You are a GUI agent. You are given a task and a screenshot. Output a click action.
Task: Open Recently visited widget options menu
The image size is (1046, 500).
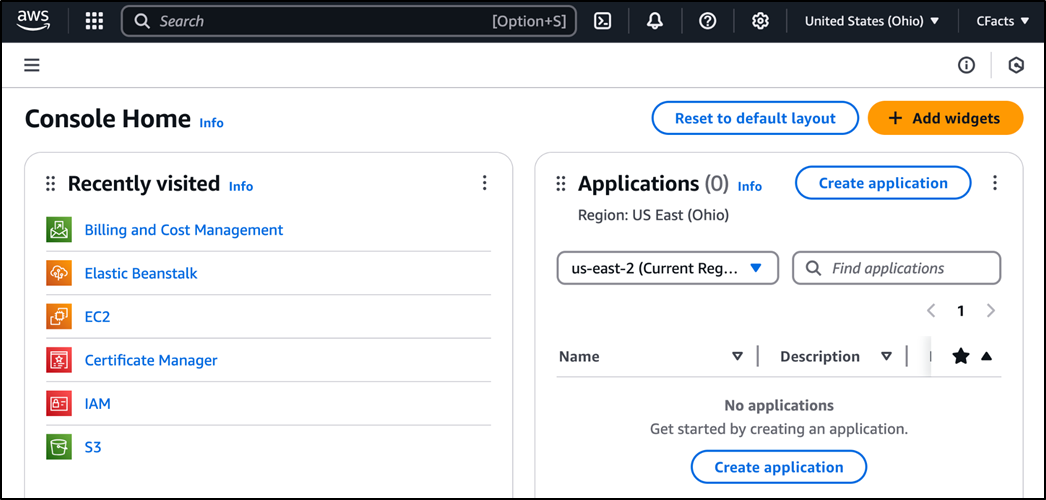tap(484, 183)
